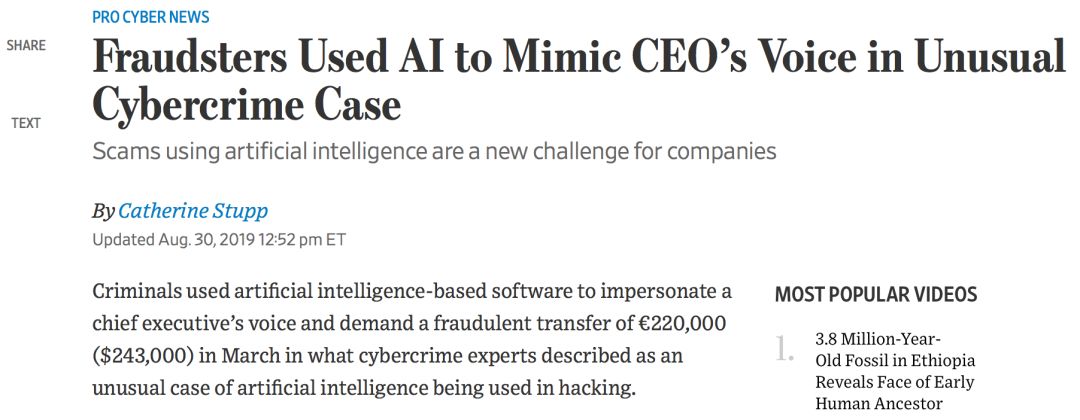Click the SHARE button beside the headline
This screenshot has height=420, width=1080.
pos(25,46)
